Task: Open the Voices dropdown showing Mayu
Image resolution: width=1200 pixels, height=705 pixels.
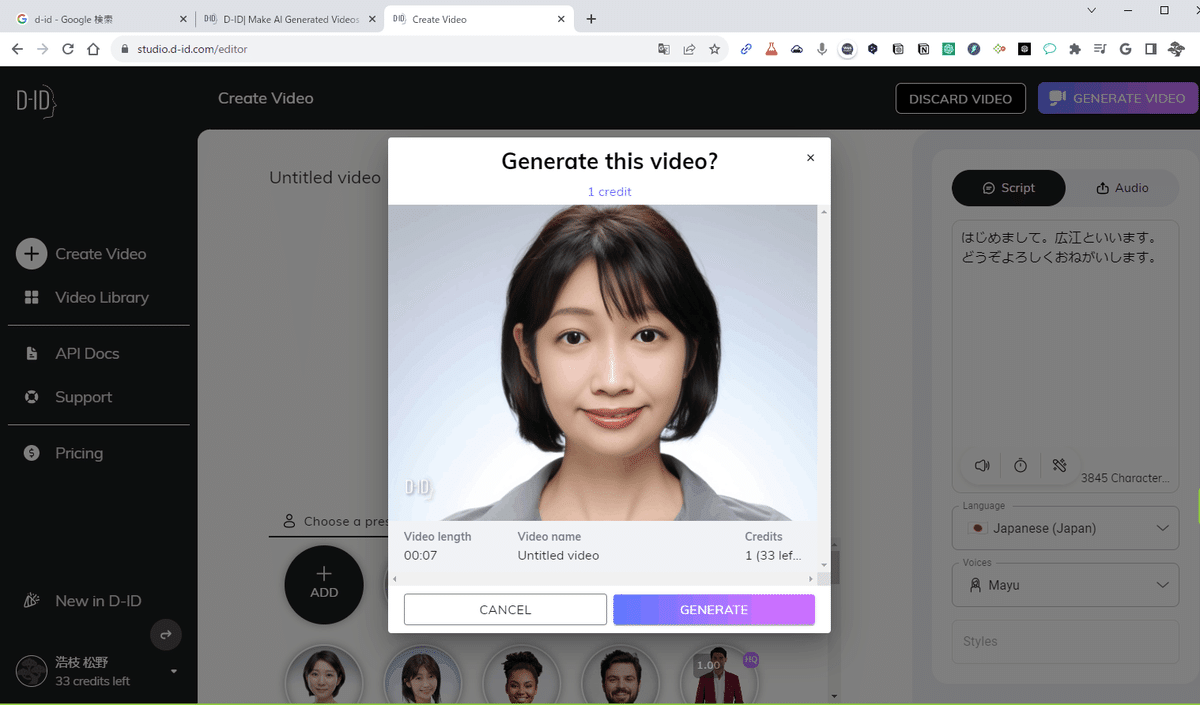Action: (x=1065, y=585)
